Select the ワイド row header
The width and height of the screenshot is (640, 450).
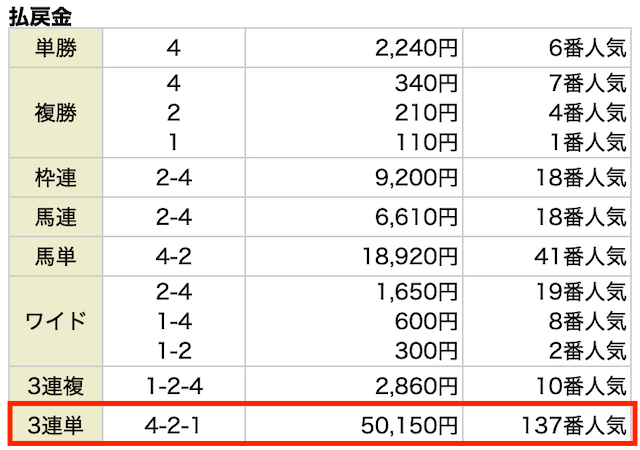click(56, 321)
